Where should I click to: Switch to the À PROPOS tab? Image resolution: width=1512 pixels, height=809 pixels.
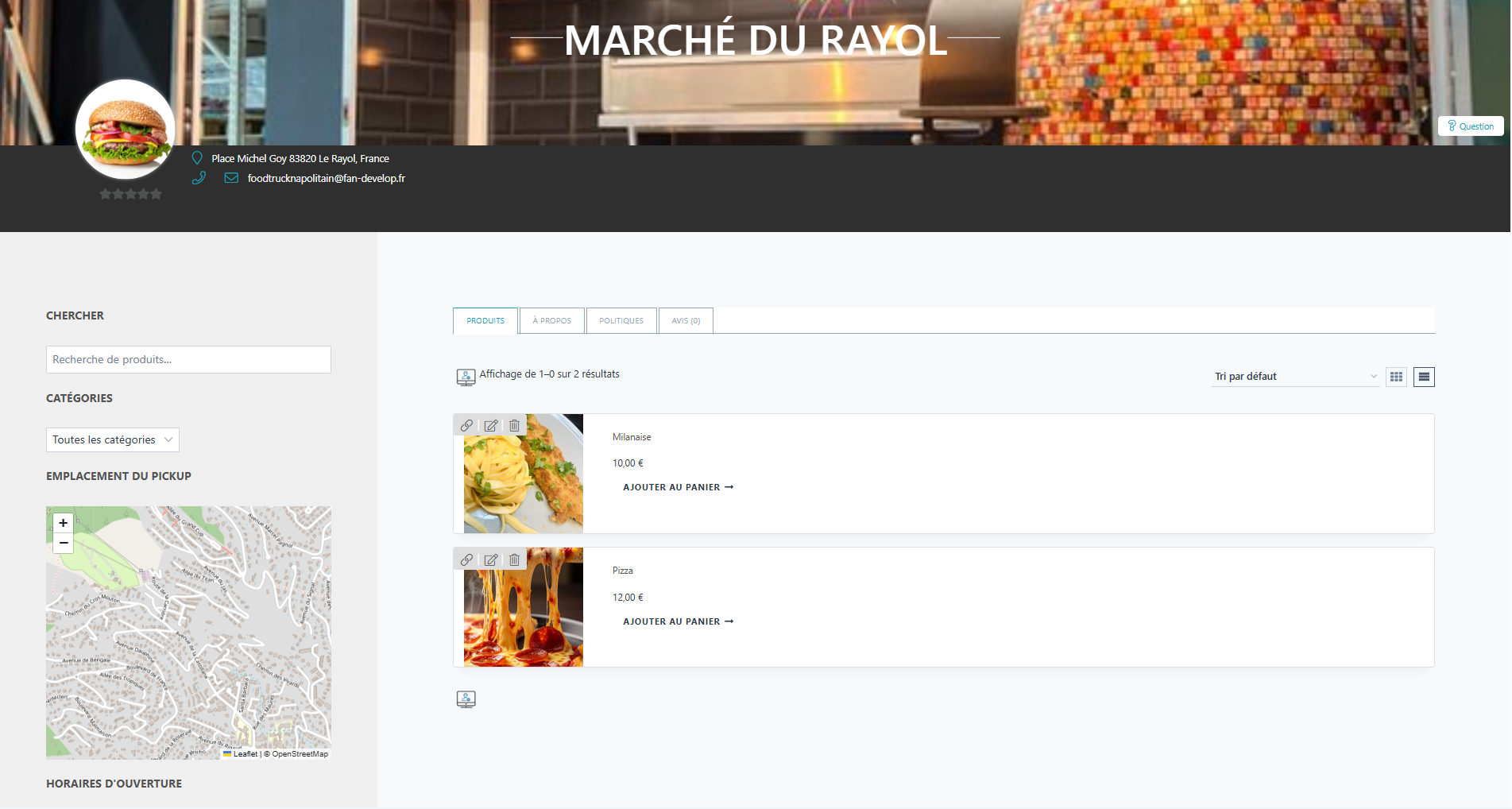click(x=551, y=320)
